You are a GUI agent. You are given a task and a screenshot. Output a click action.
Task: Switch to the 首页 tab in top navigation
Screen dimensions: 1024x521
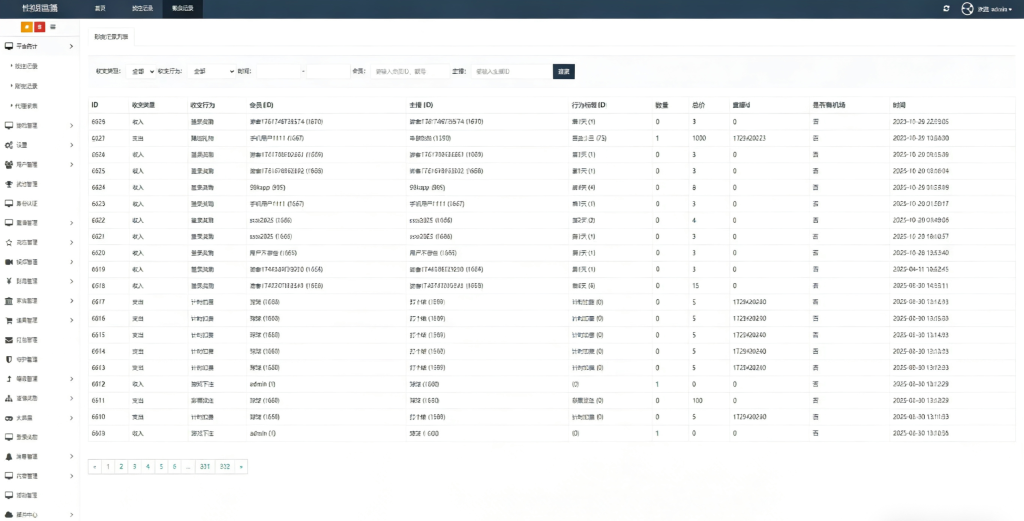click(x=99, y=8)
